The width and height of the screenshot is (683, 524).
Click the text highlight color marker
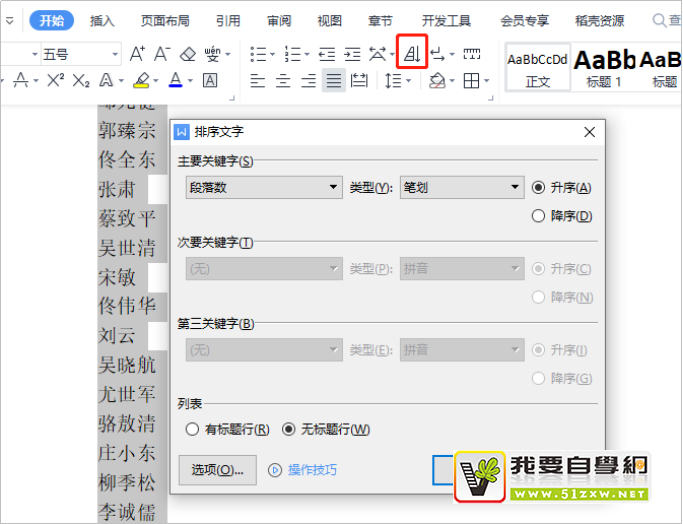141,81
